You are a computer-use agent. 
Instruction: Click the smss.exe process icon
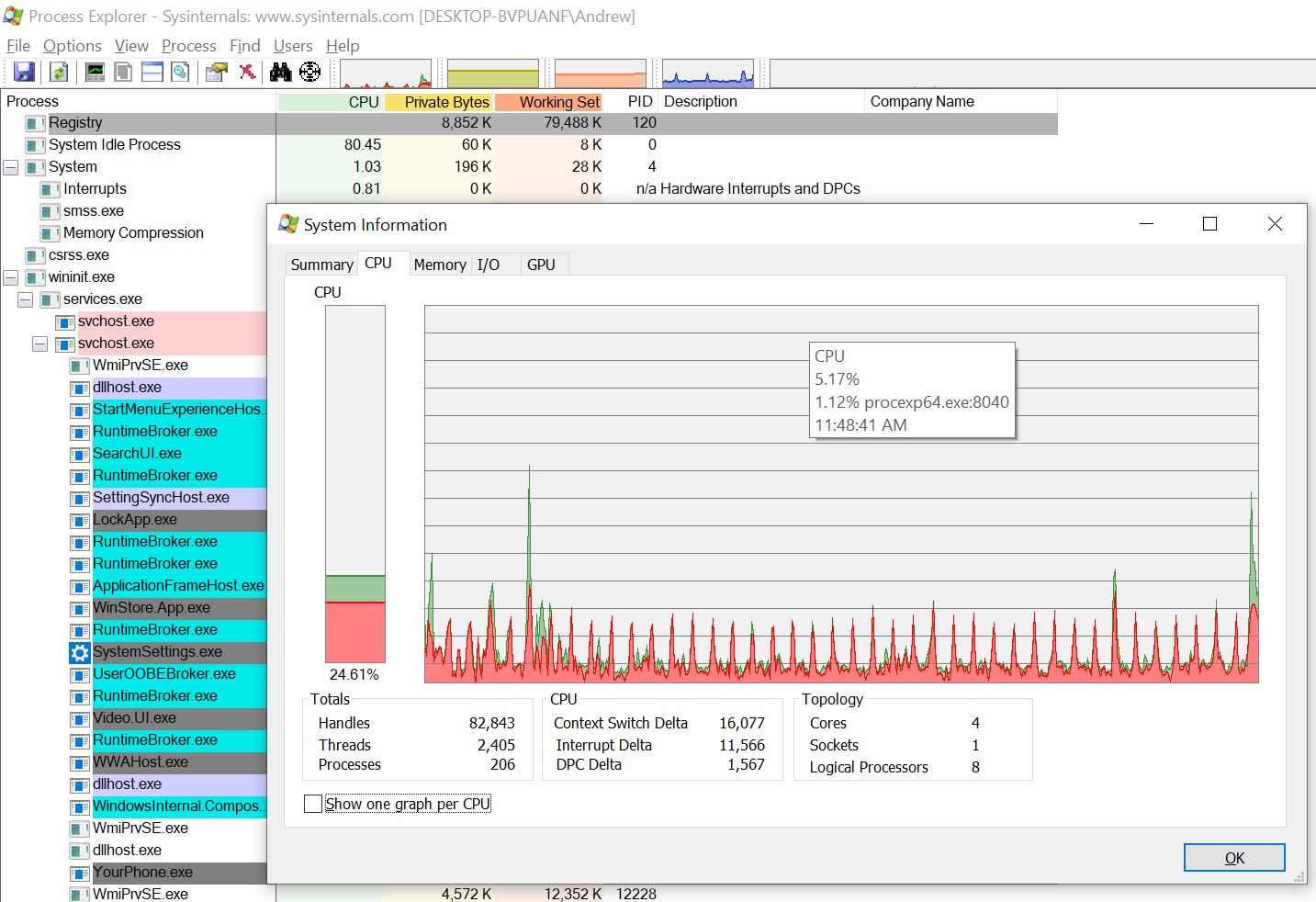(x=50, y=211)
